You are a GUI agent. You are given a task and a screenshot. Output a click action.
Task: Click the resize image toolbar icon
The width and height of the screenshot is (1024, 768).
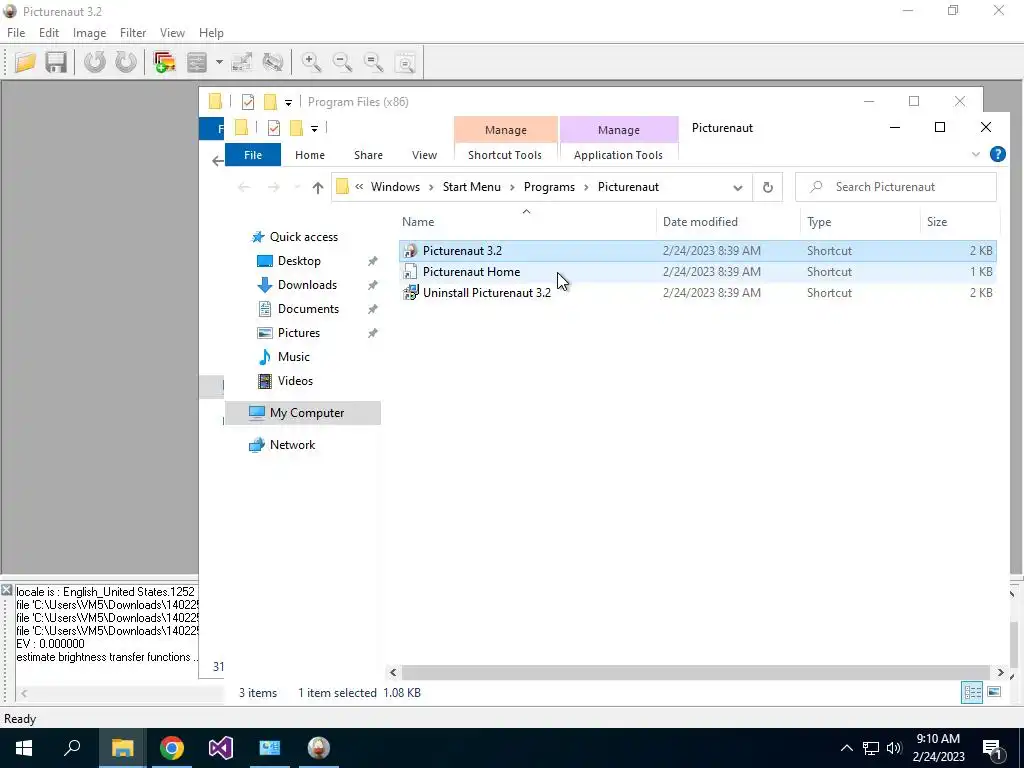click(242, 63)
